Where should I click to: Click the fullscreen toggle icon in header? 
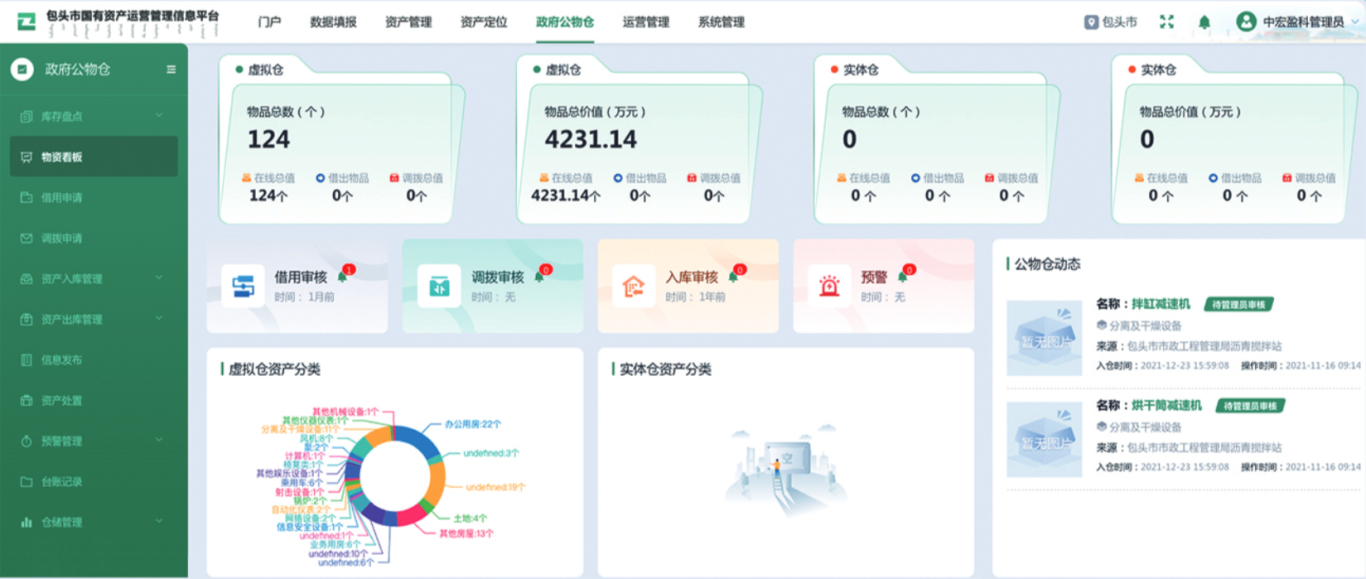click(1166, 22)
